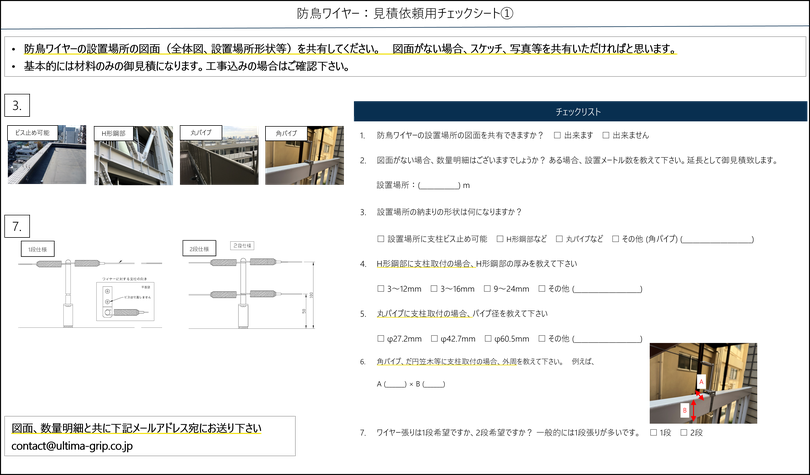The height and width of the screenshot is (475, 810).
Task: Click blank after その他 in pipe diameter question
Action: (608, 339)
